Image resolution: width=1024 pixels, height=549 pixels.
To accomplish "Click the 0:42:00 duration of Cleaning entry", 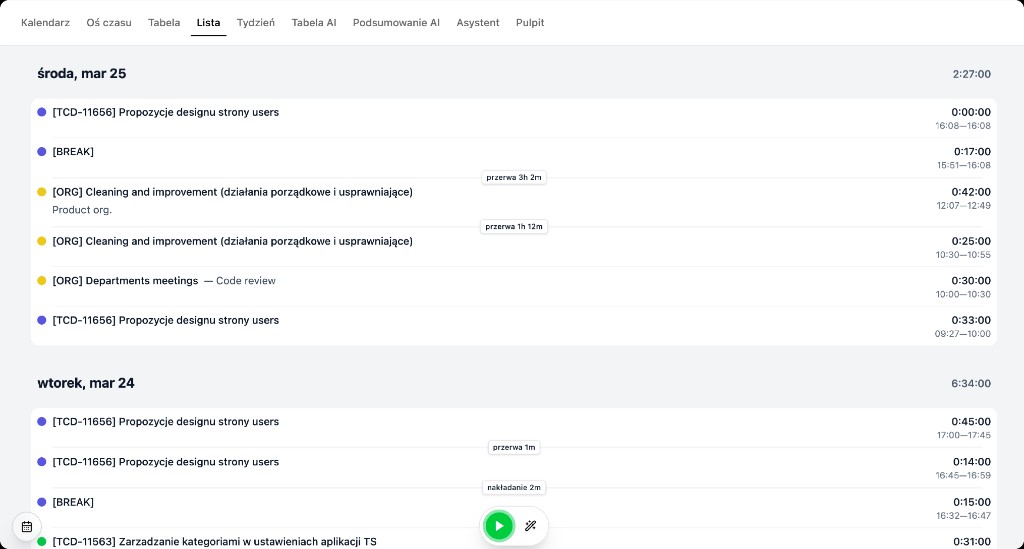I will coord(970,192).
